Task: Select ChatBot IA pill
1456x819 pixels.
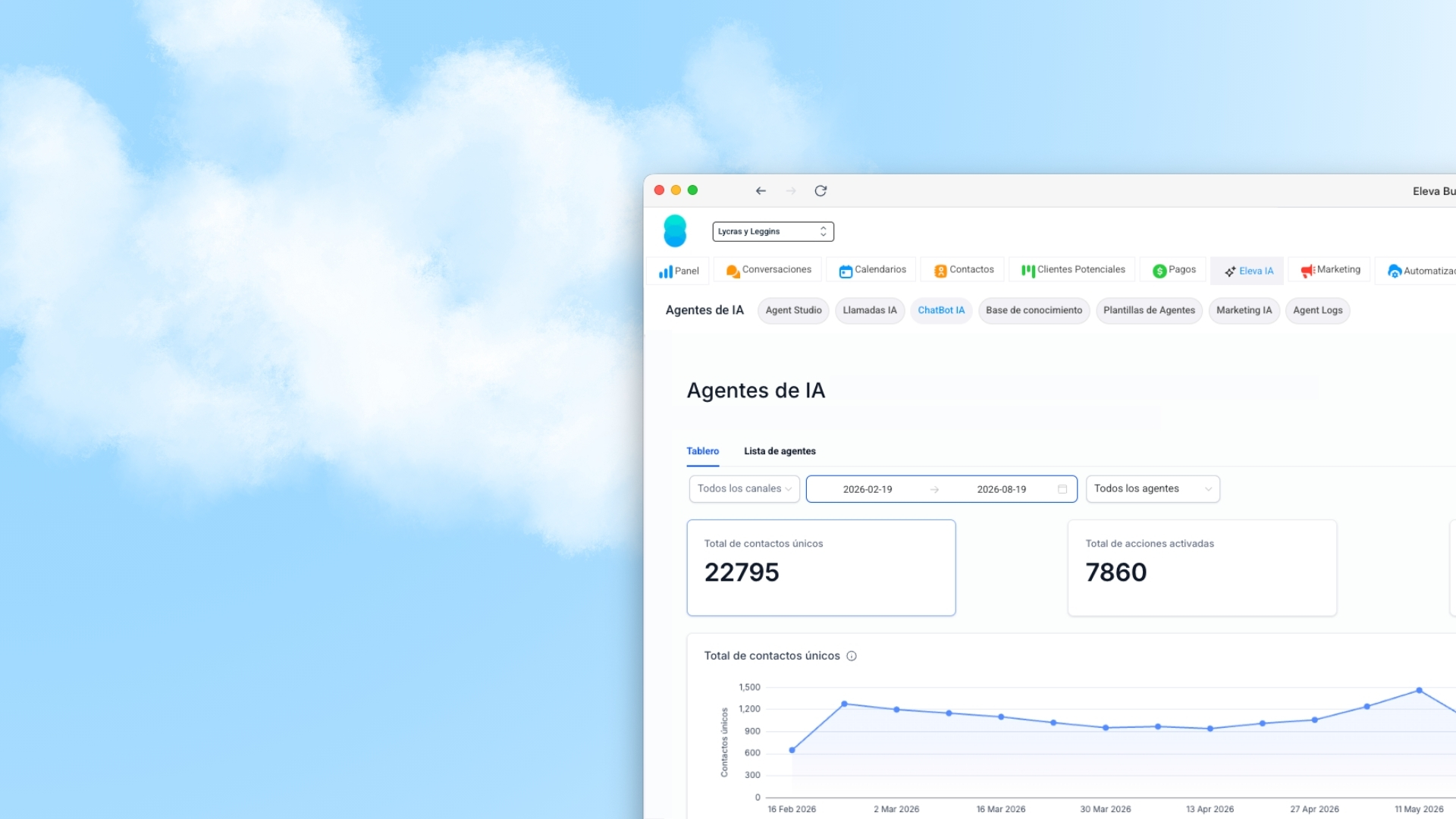Action: pyautogui.click(x=941, y=311)
